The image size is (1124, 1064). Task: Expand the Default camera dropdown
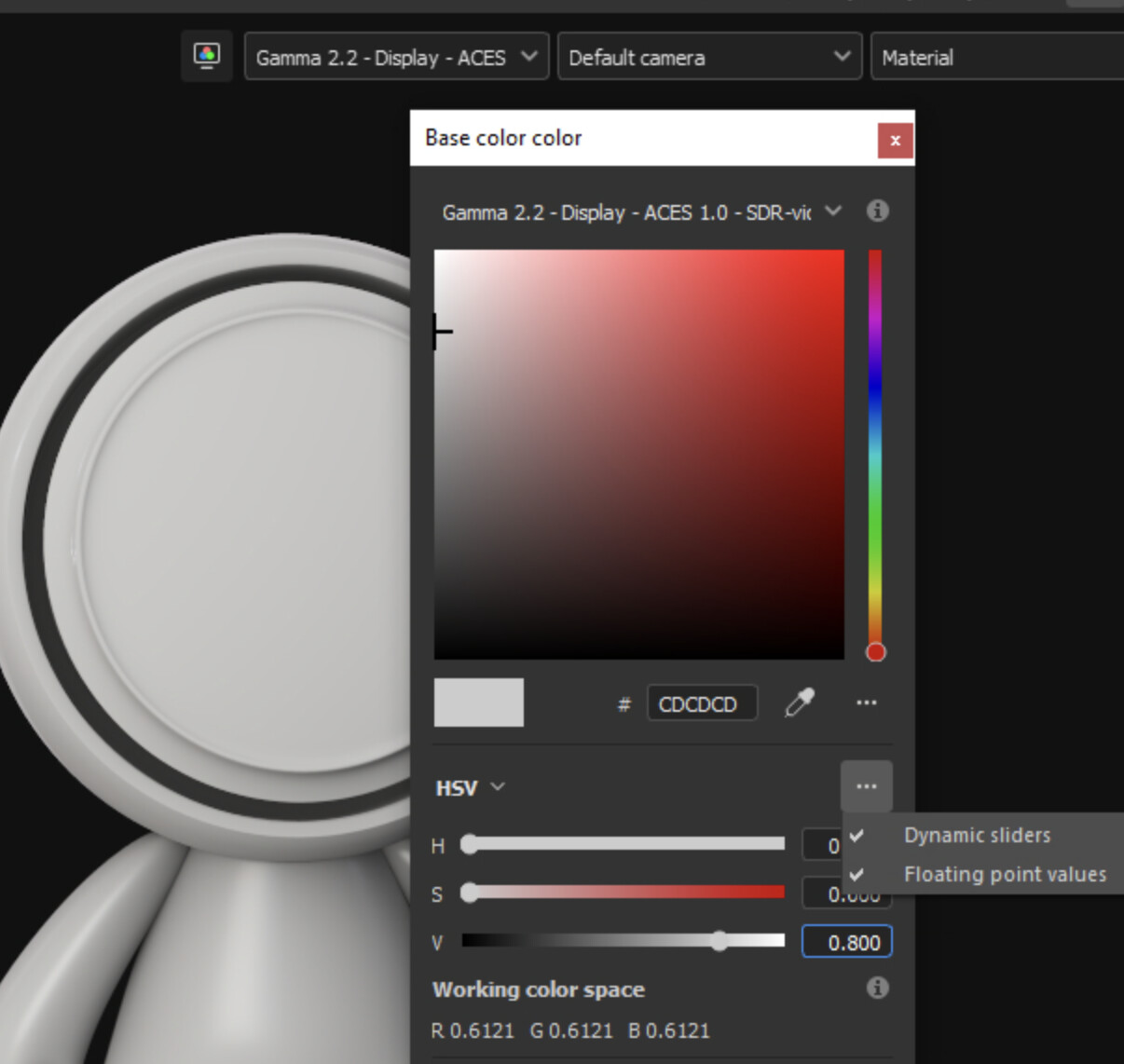pos(709,57)
